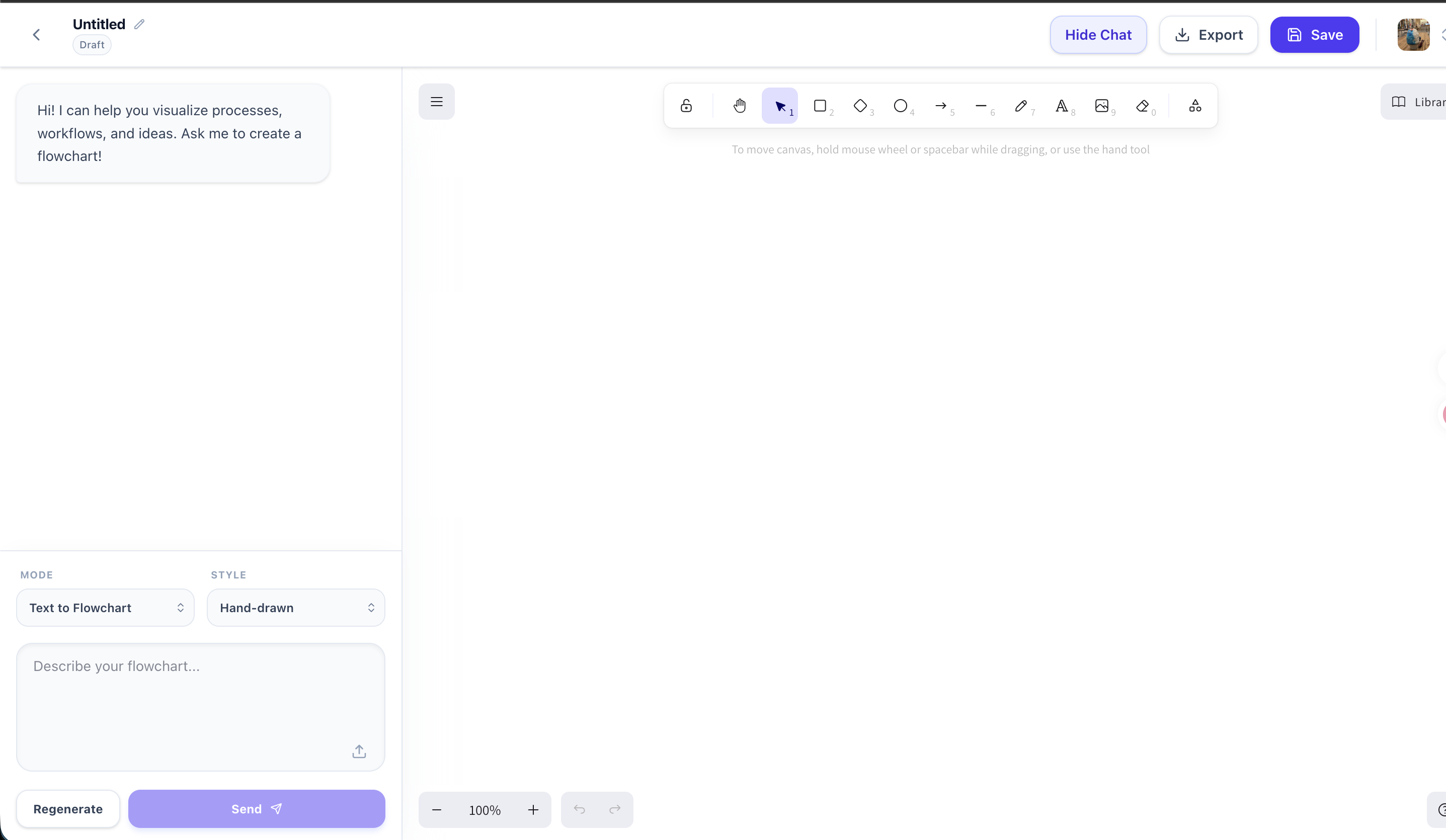The width and height of the screenshot is (1446, 840).
Task: Zoom in with the plus control
Action: [532, 810]
